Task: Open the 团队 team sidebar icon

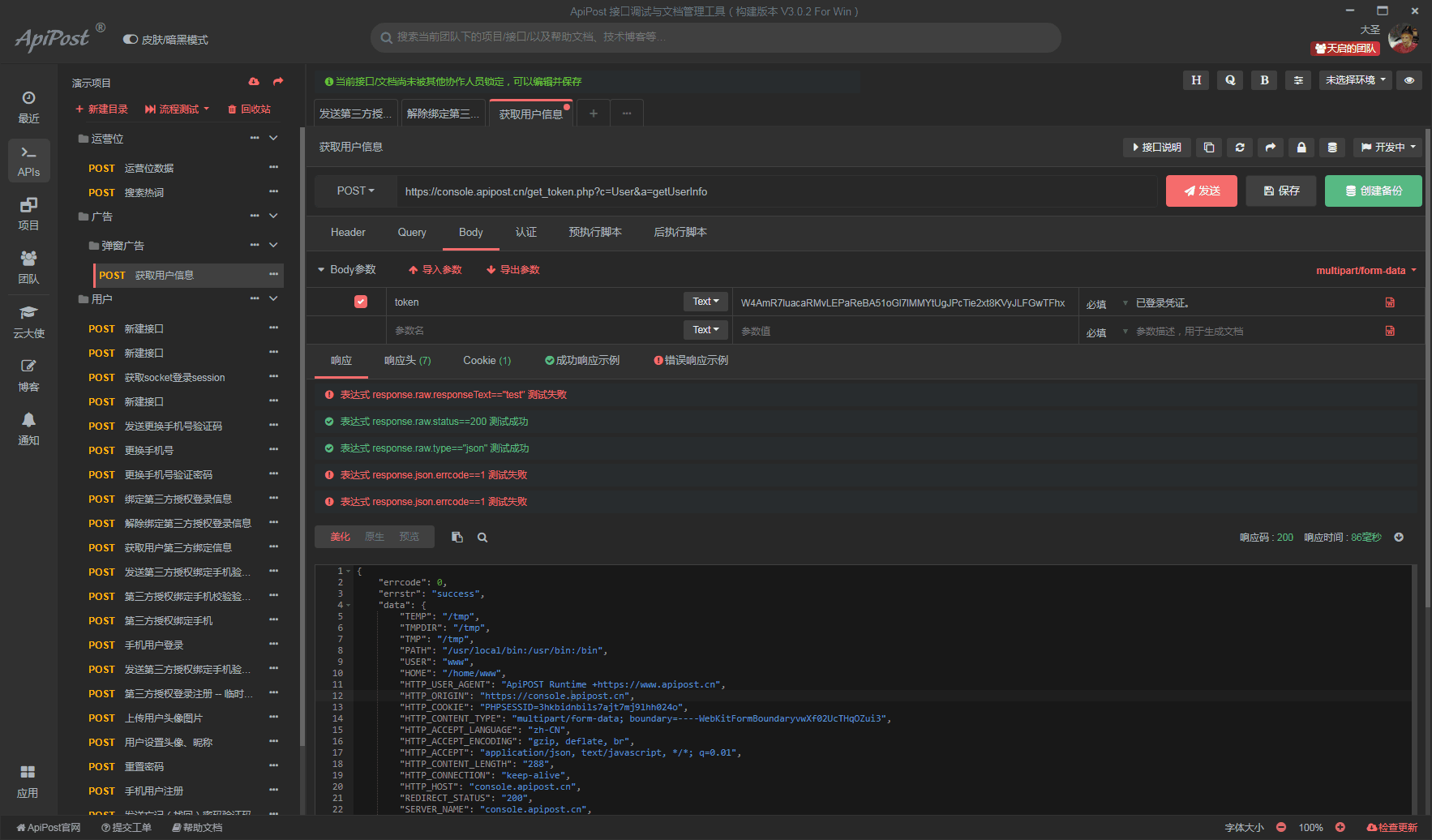Action: pyautogui.click(x=28, y=268)
